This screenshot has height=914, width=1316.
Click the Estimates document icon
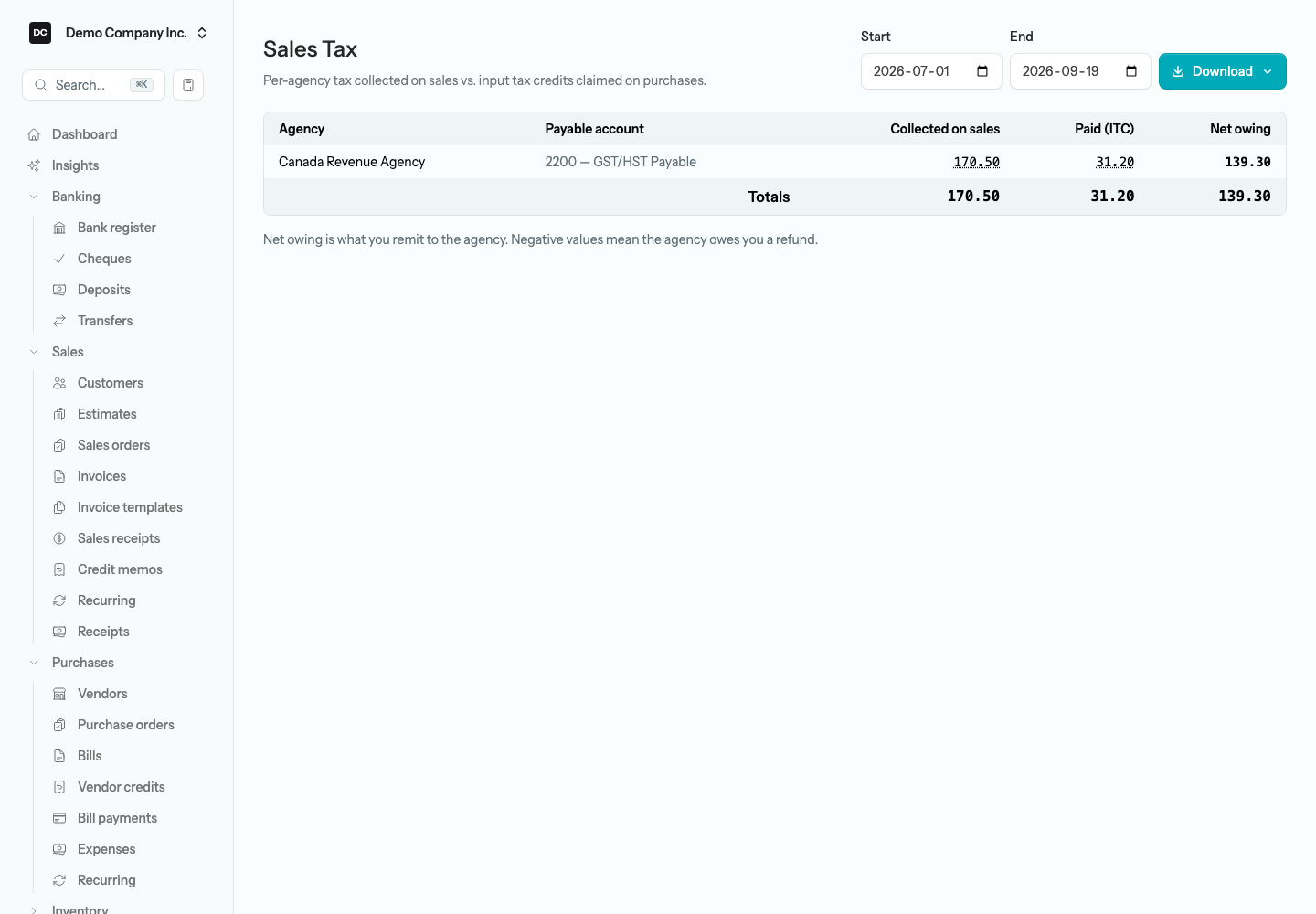click(x=59, y=414)
